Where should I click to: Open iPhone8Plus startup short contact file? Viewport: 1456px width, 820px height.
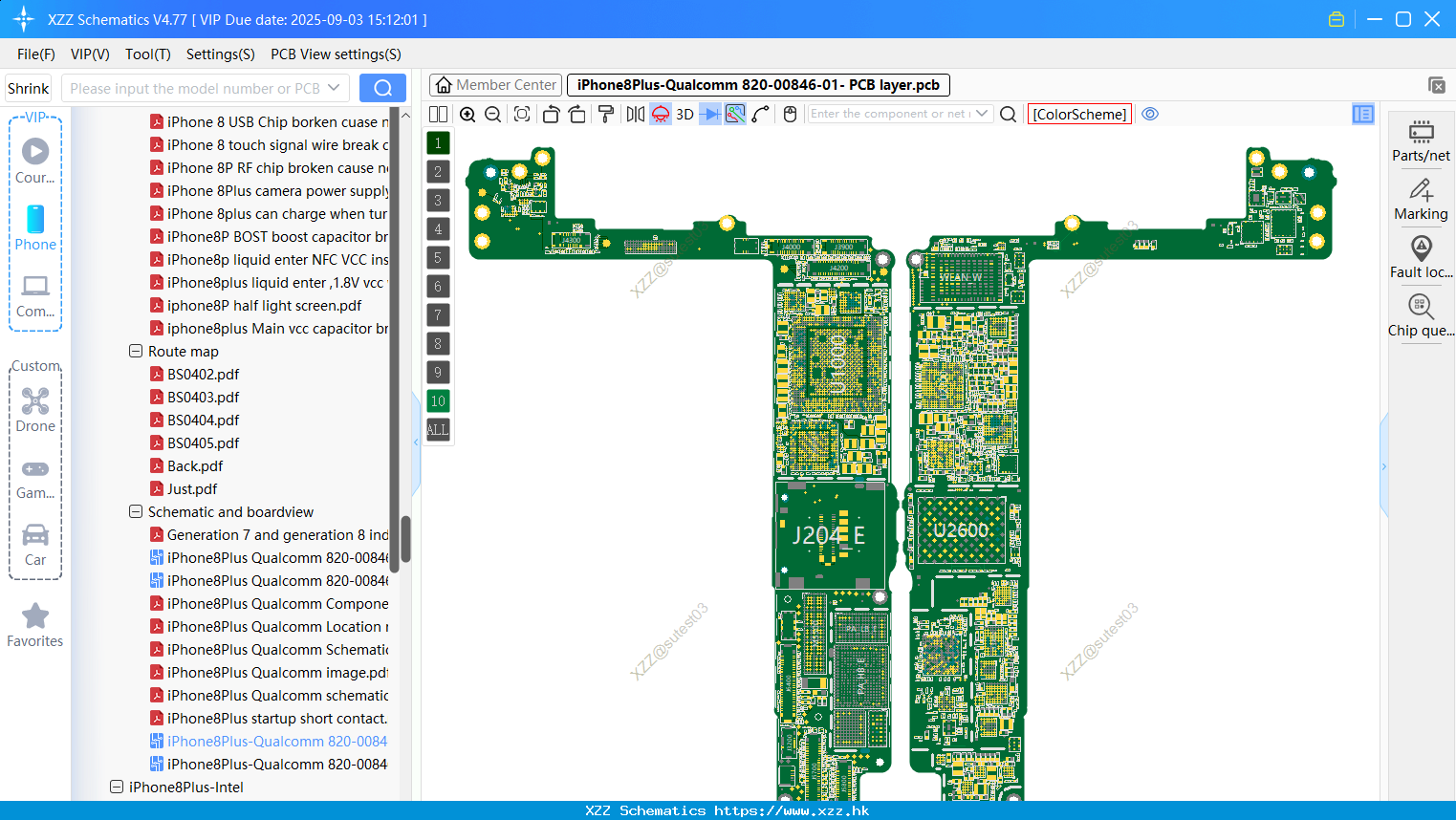coord(277,718)
